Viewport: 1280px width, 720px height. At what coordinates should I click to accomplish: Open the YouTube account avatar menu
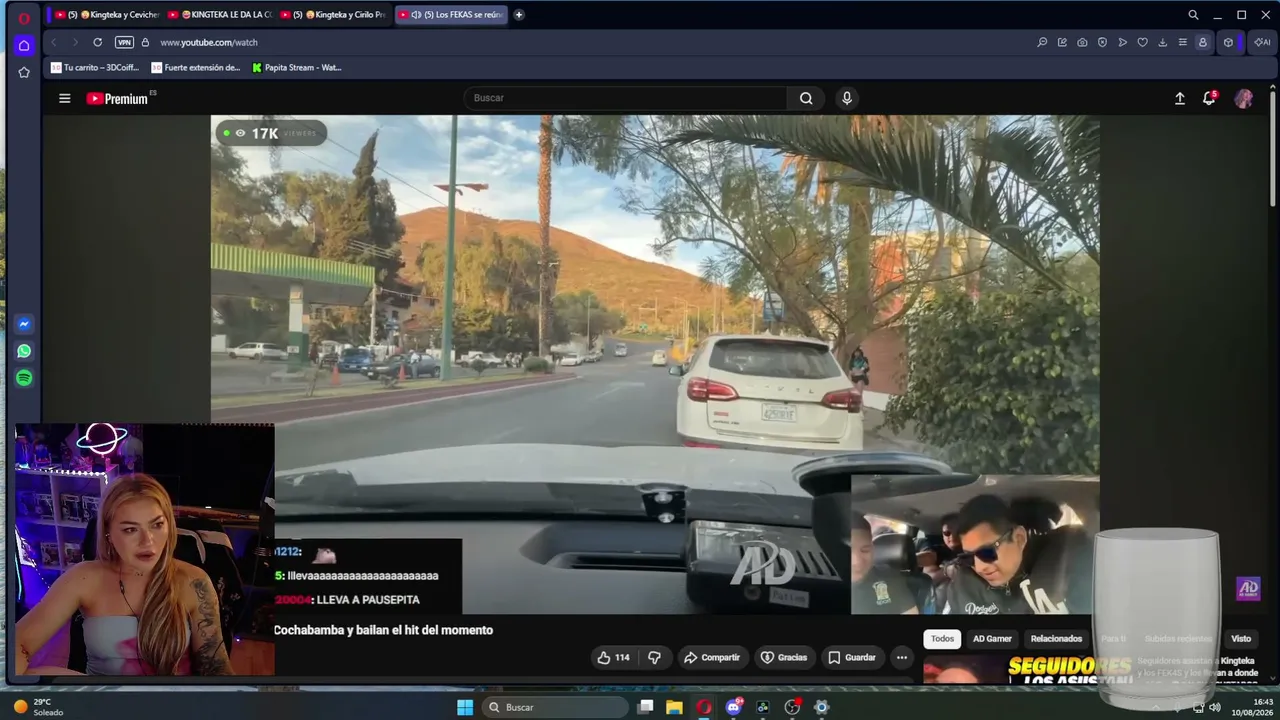(1244, 98)
